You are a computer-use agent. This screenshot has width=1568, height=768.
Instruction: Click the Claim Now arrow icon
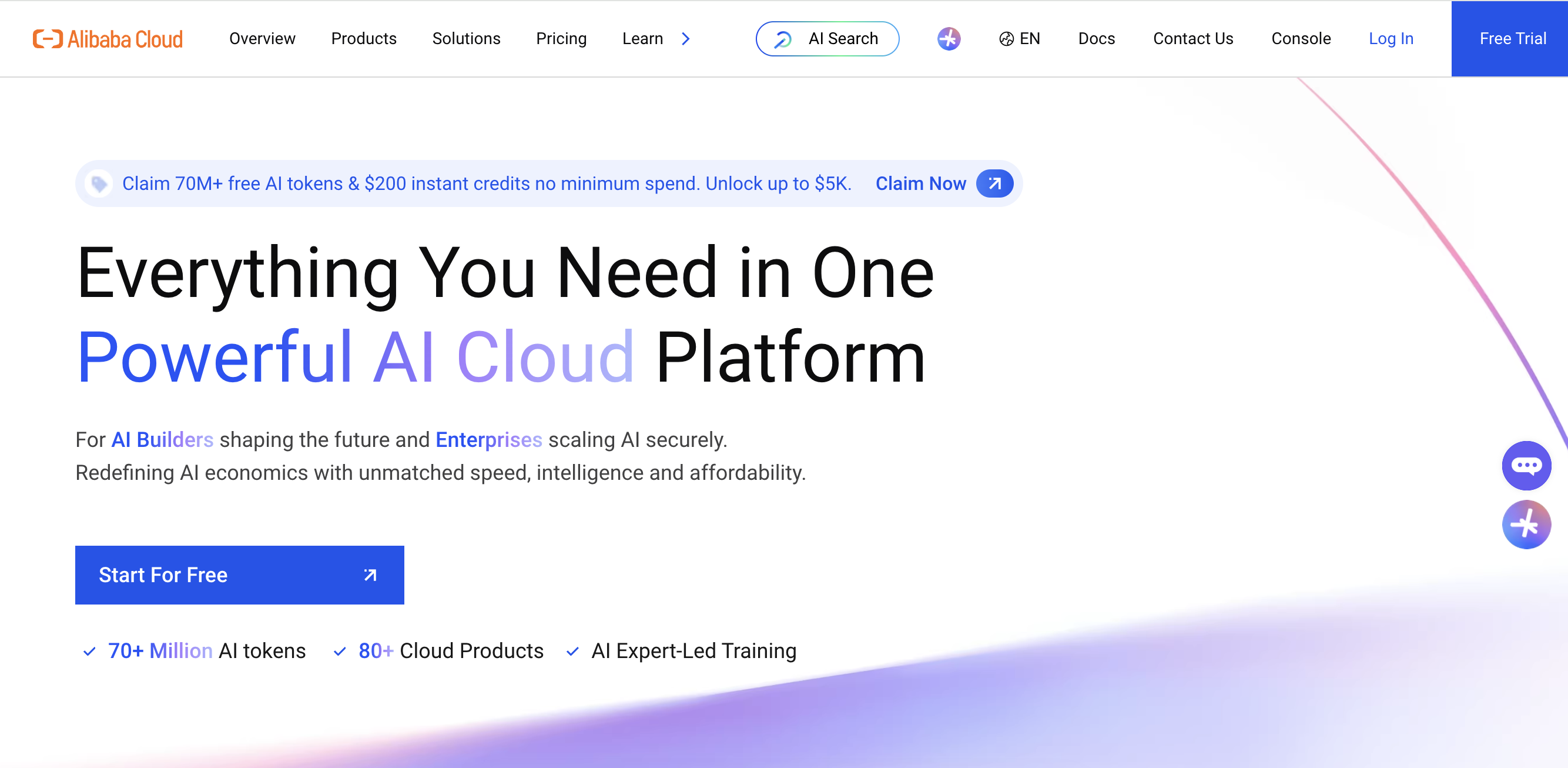pos(994,183)
